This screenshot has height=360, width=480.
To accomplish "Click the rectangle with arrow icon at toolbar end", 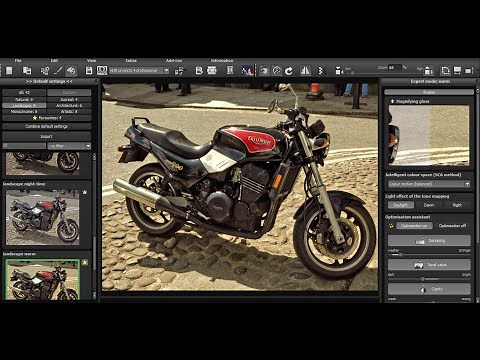I will click(469, 70).
